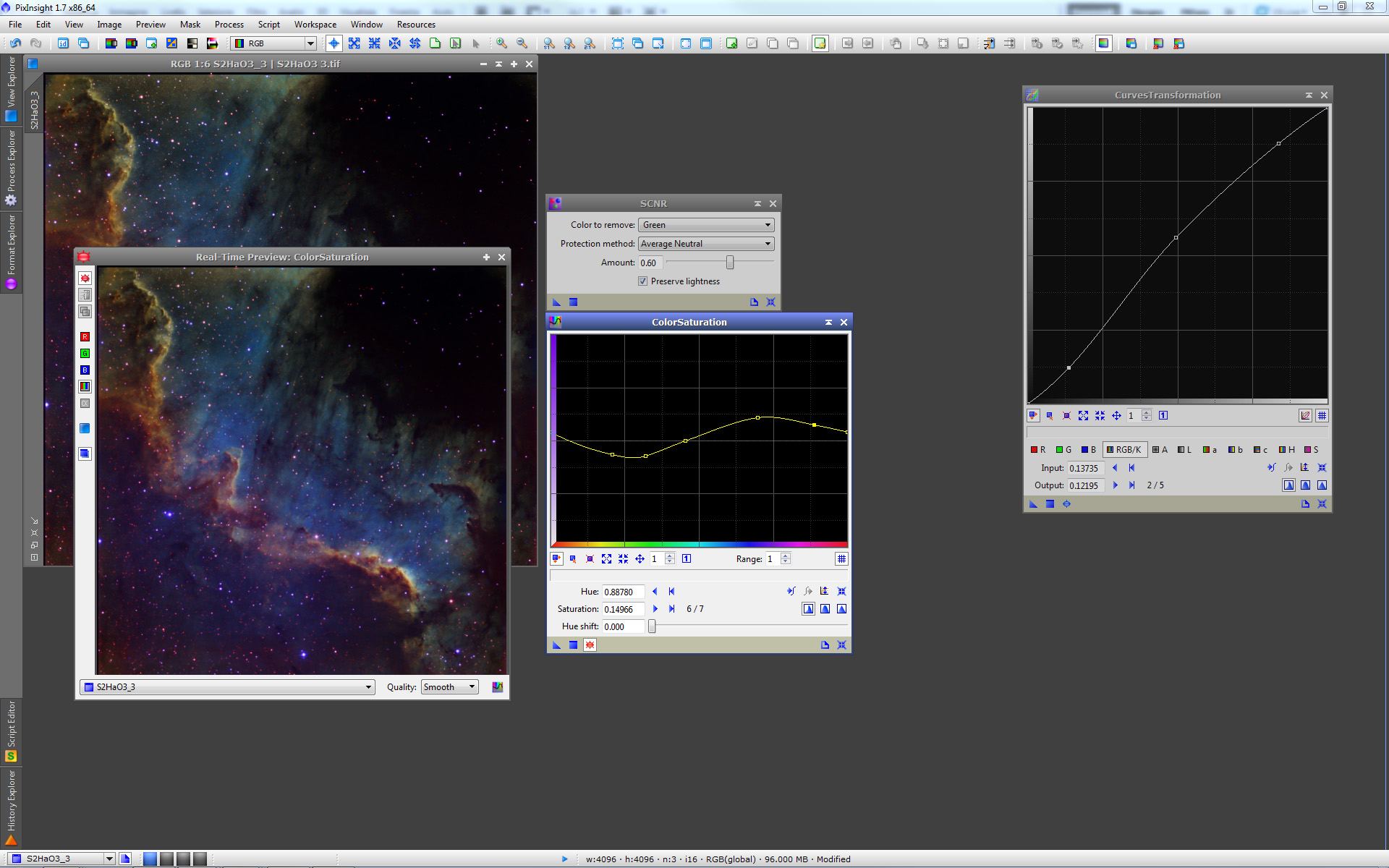The image size is (1389, 868).
Task: Select the L channel in CurvesTransformation
Action: pyautogui.click(x=1184, y=450)
